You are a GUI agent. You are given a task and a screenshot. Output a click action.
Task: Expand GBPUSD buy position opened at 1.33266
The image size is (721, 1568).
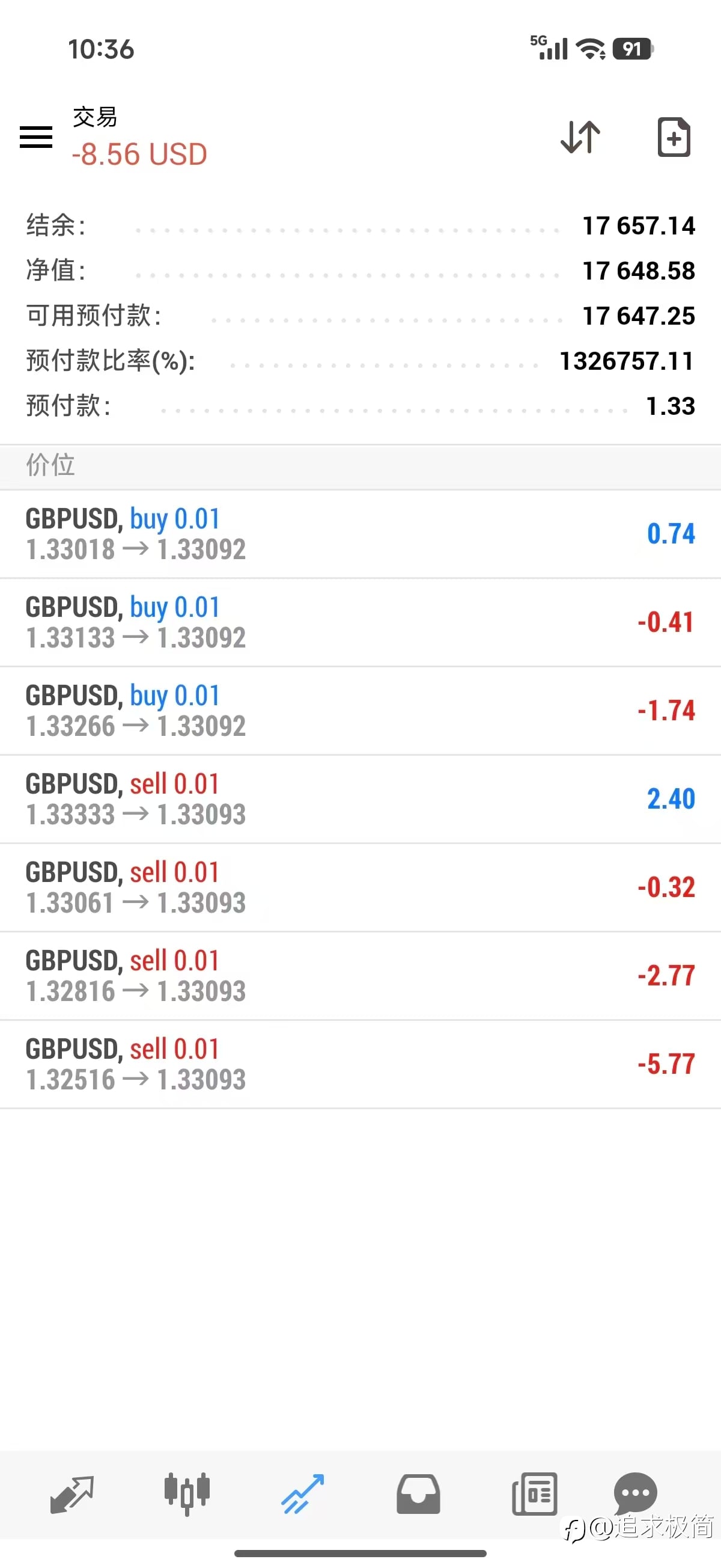pyautogui.click(x=360, y=710)
